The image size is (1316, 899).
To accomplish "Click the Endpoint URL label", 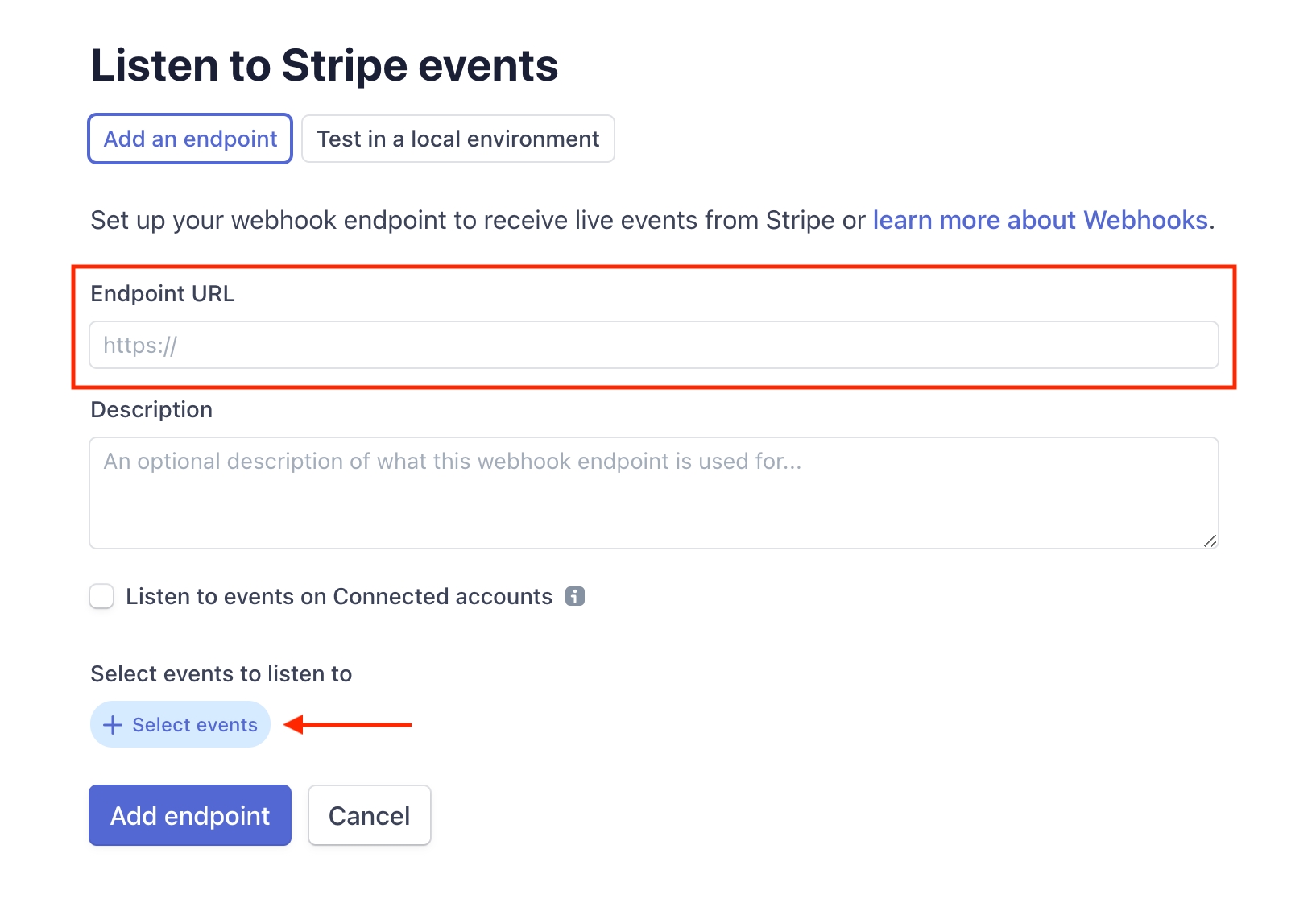I will 162,293.
